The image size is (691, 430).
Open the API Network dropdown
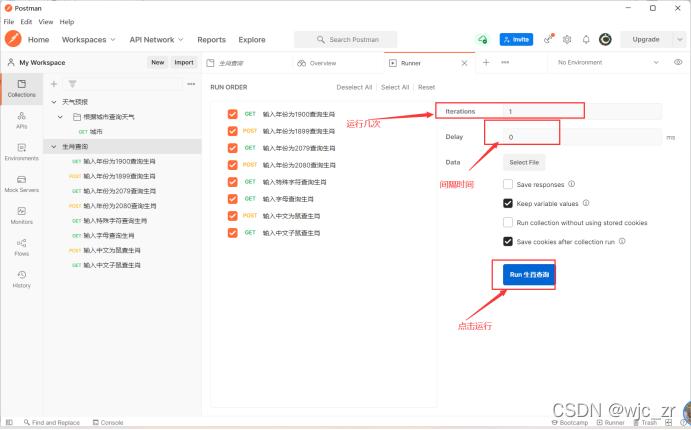[156, 40]
